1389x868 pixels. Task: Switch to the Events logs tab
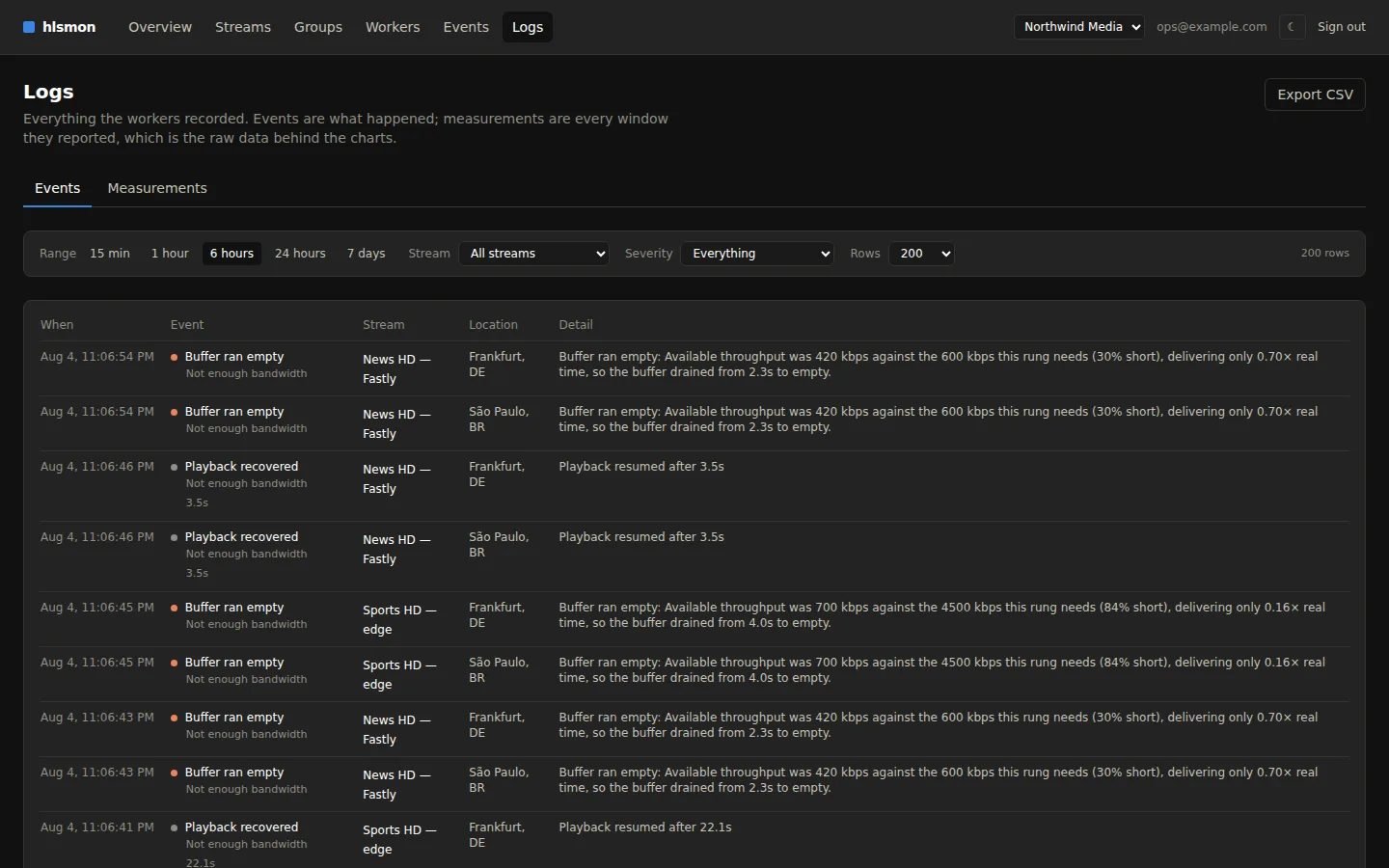(58, 188)
